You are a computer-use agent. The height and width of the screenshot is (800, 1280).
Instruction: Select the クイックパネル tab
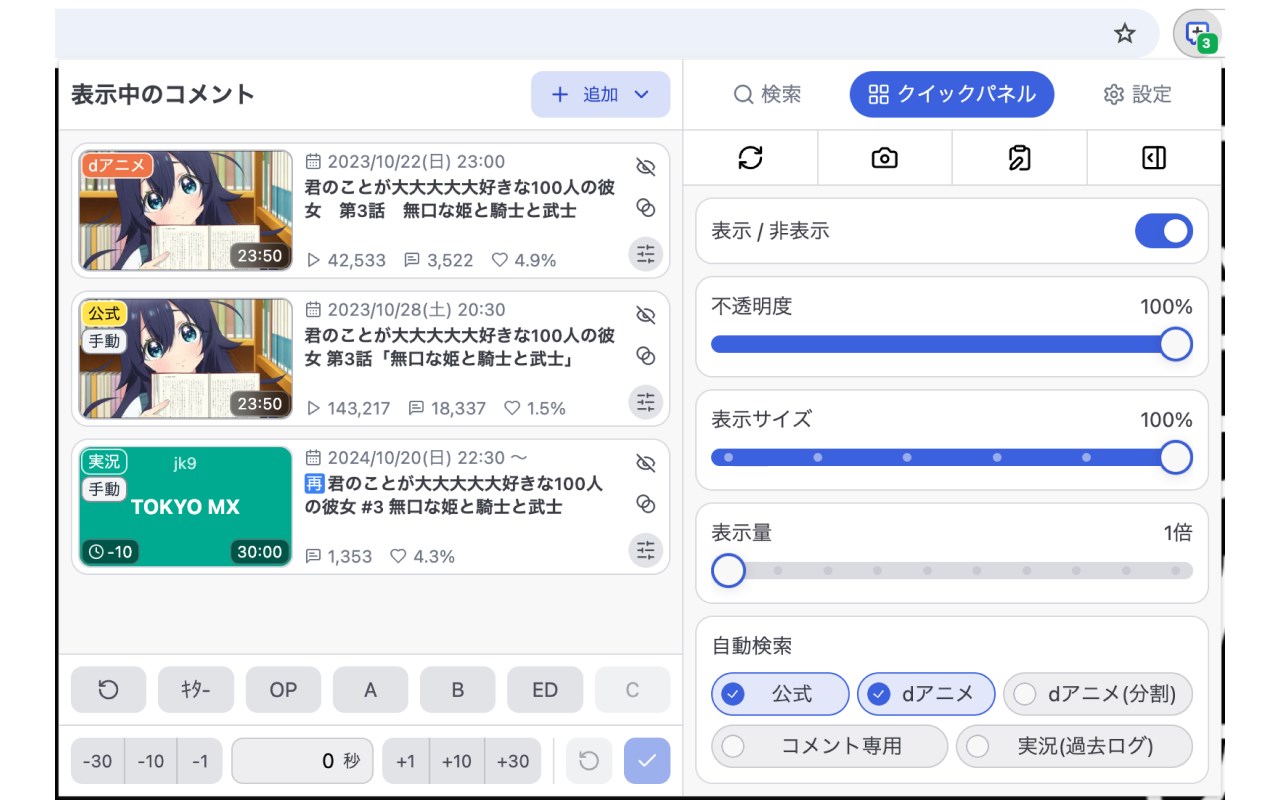click(x=951, y=95)
